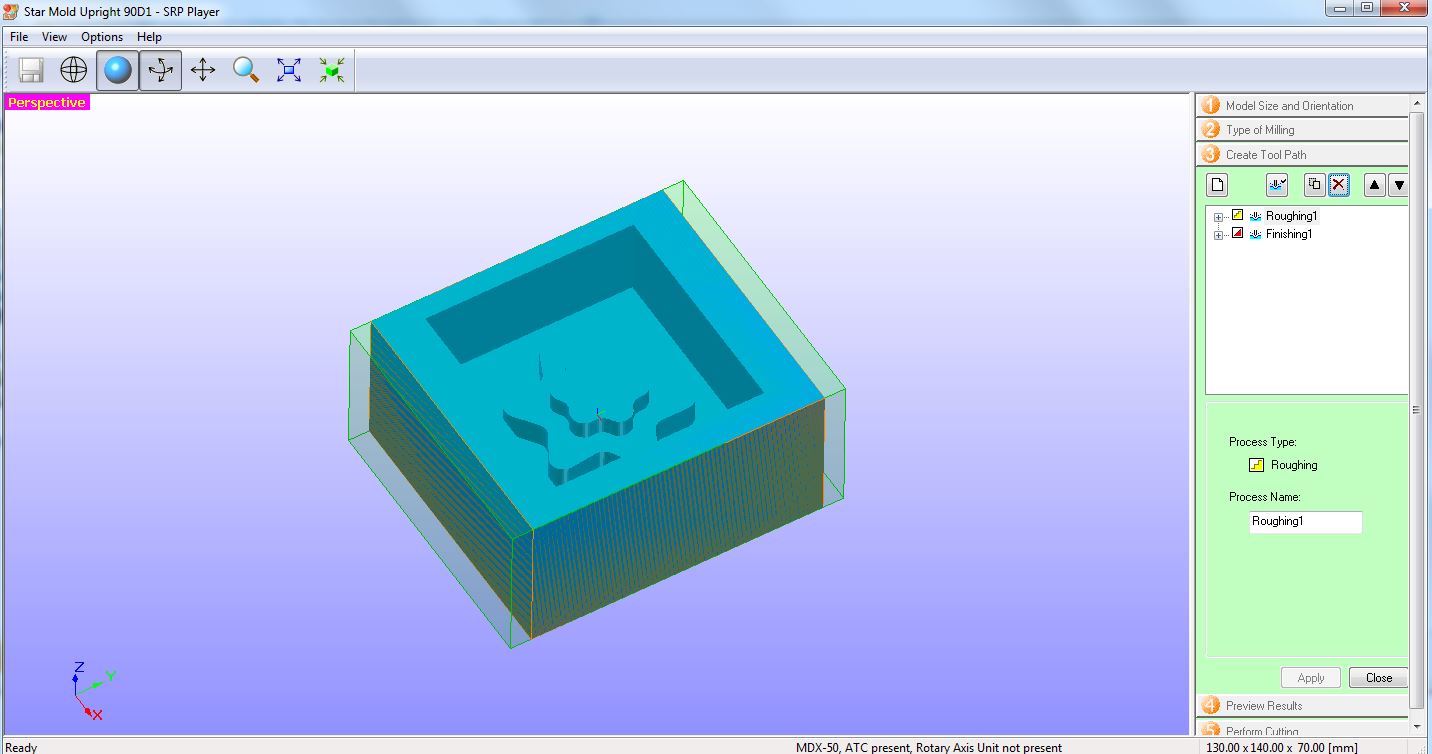Open Preview Results step
Image resolution: width=1432 pixels, height=754 pixels.
click(x=1302, y=705)
